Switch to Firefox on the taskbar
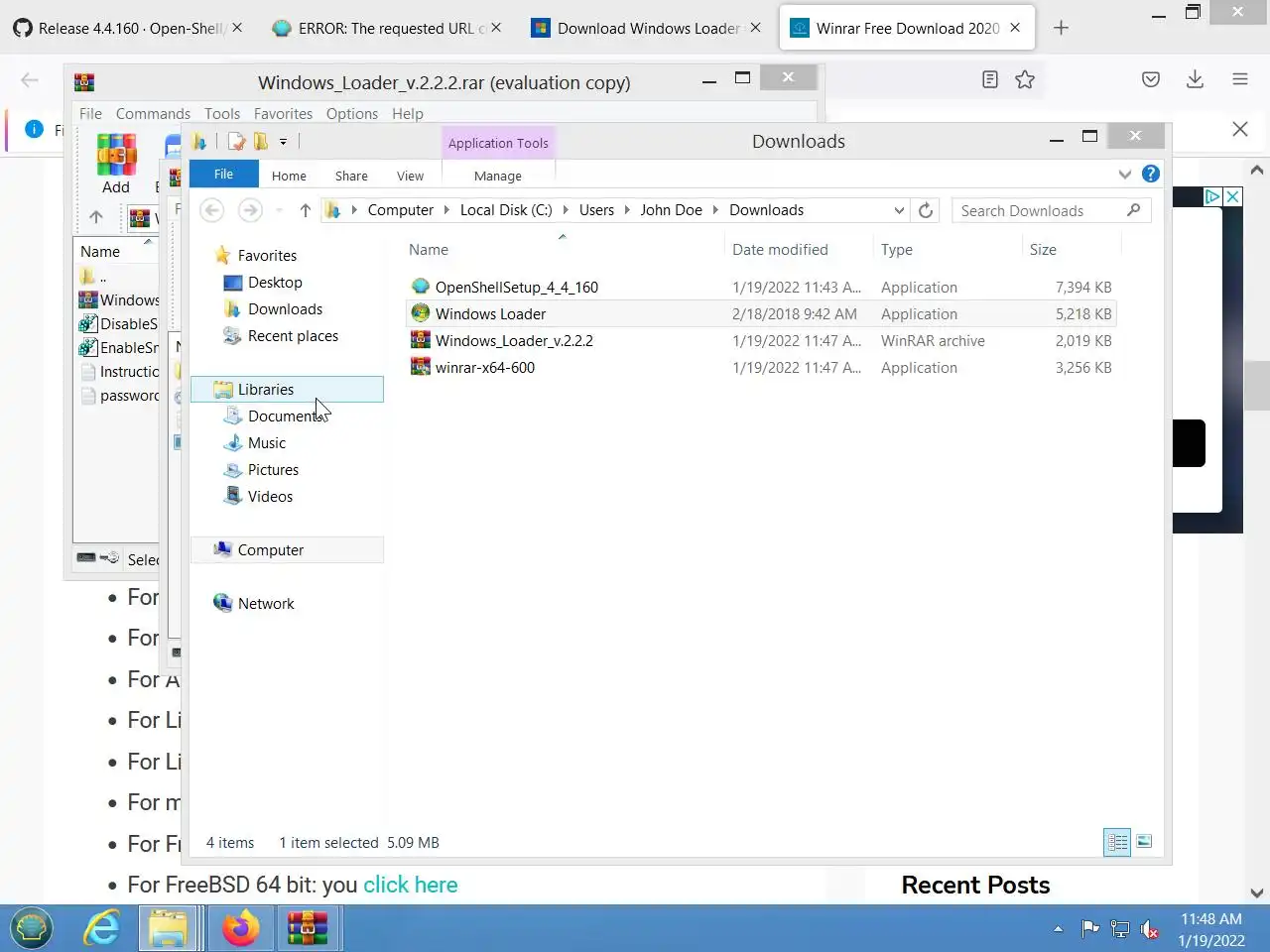 coord(239,928)
